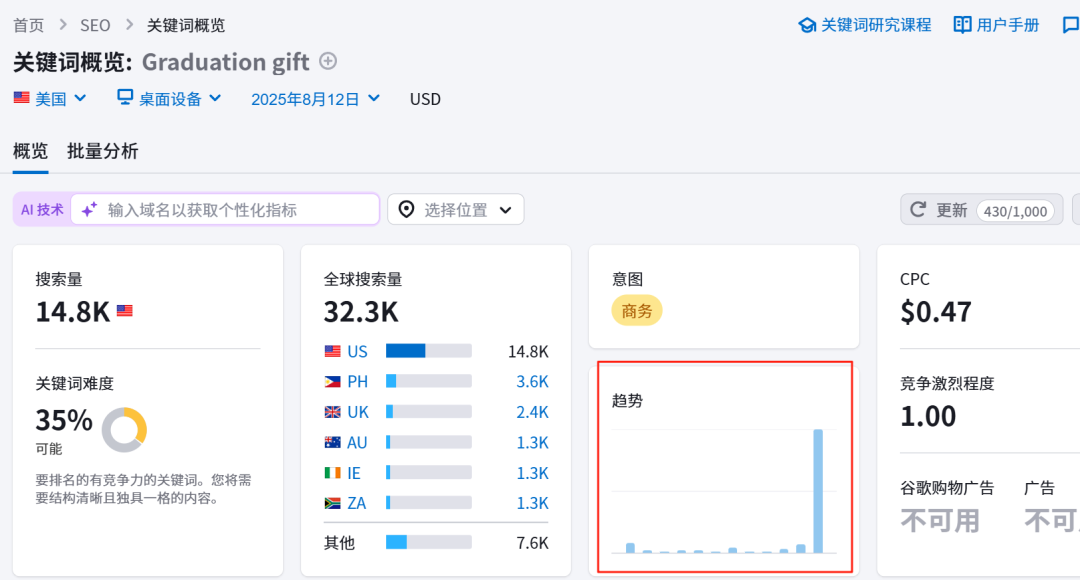The height and width of the screenshot is (580, 1080).
Task: Click PH country link
Action: click(357, 382)
